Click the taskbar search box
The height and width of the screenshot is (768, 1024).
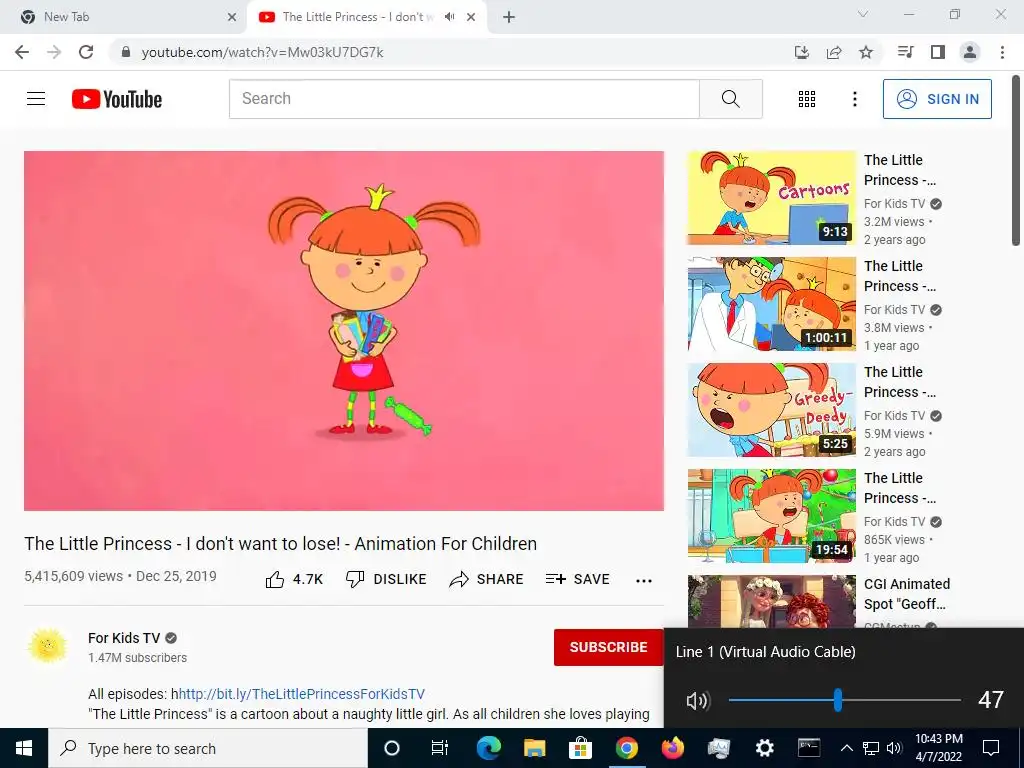click(208, 748)
